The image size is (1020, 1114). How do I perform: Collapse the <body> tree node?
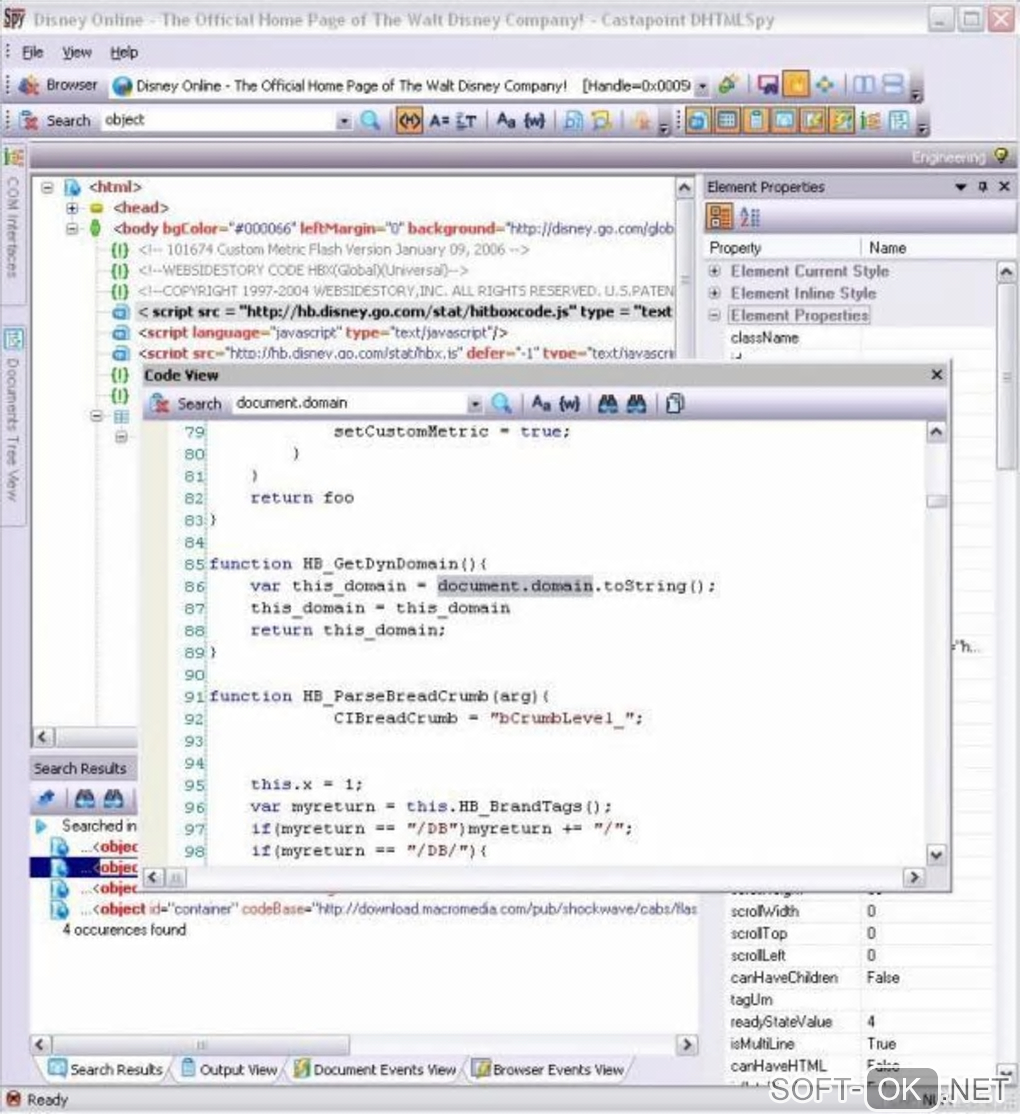[72, 229]
